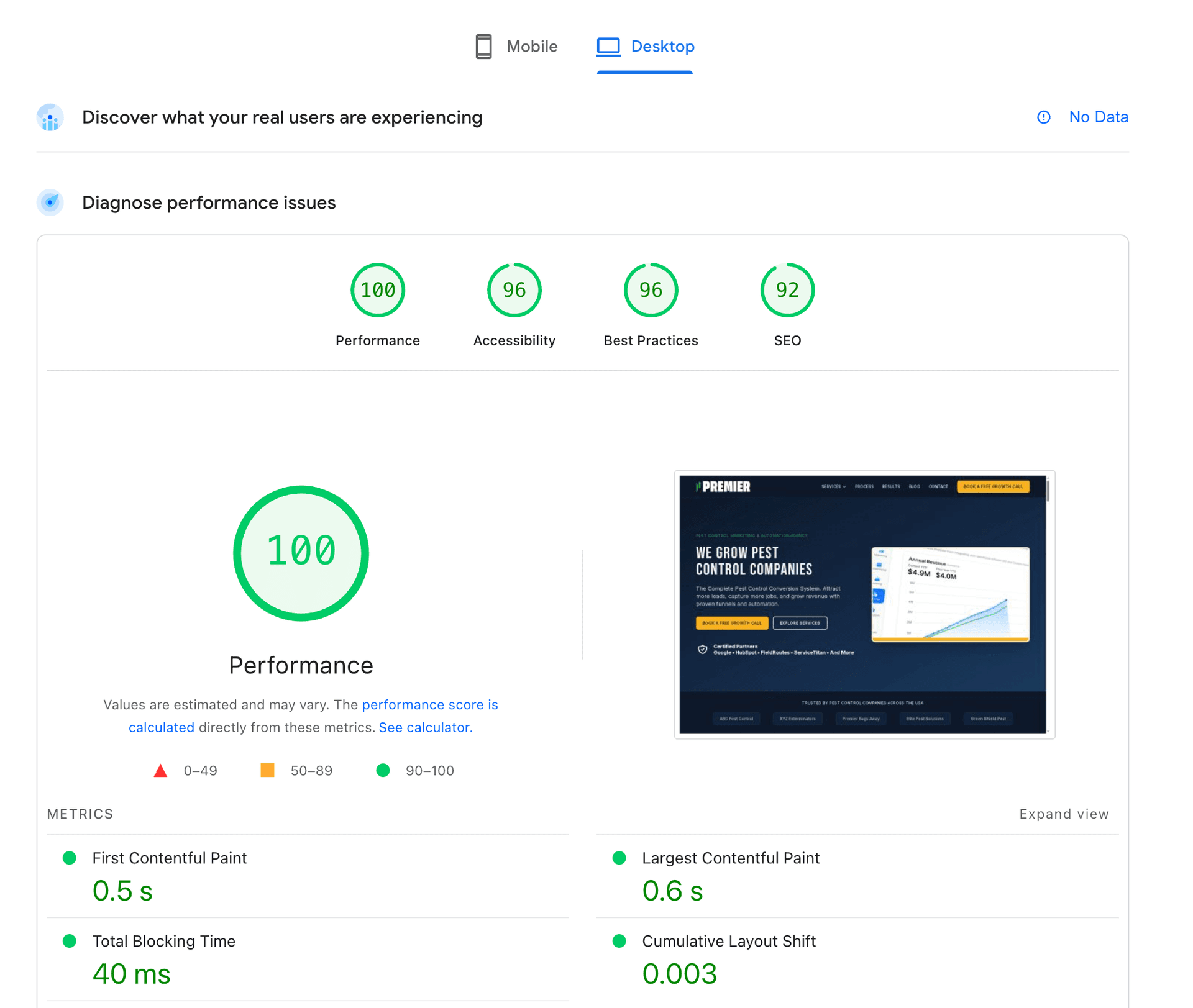
Task: Switch to the Mobile tab
Action: [531, 46]
